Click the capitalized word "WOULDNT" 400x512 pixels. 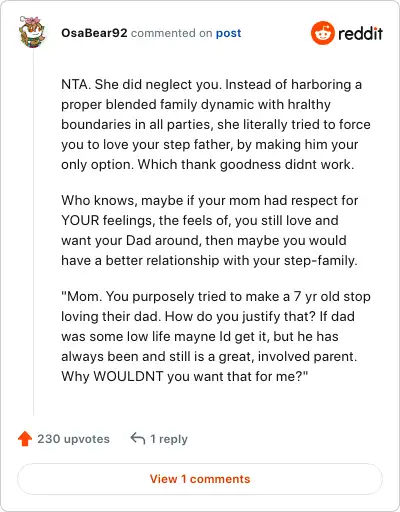point(128,376)
